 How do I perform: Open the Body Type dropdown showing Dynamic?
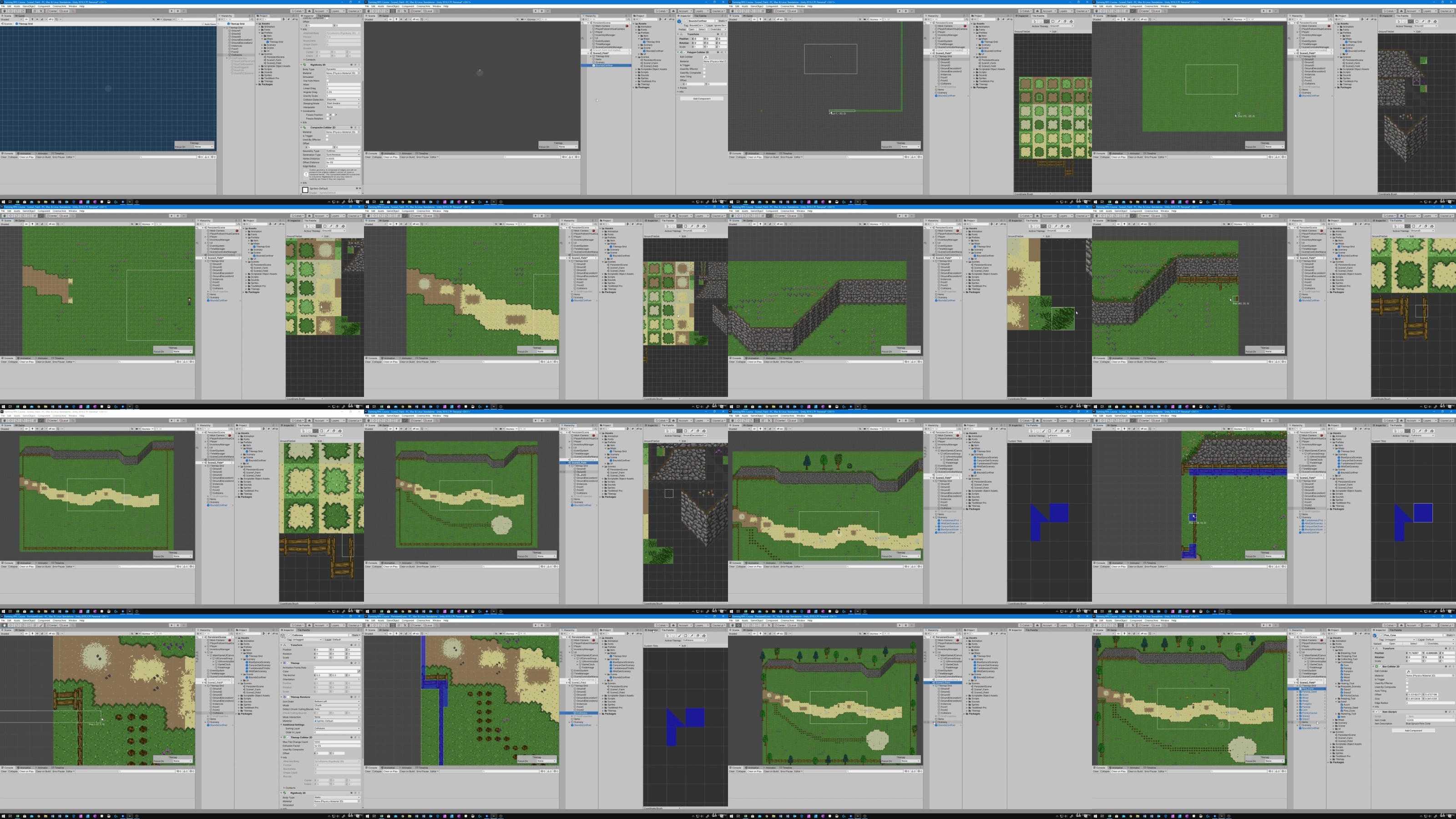click(x=343, y=69)
